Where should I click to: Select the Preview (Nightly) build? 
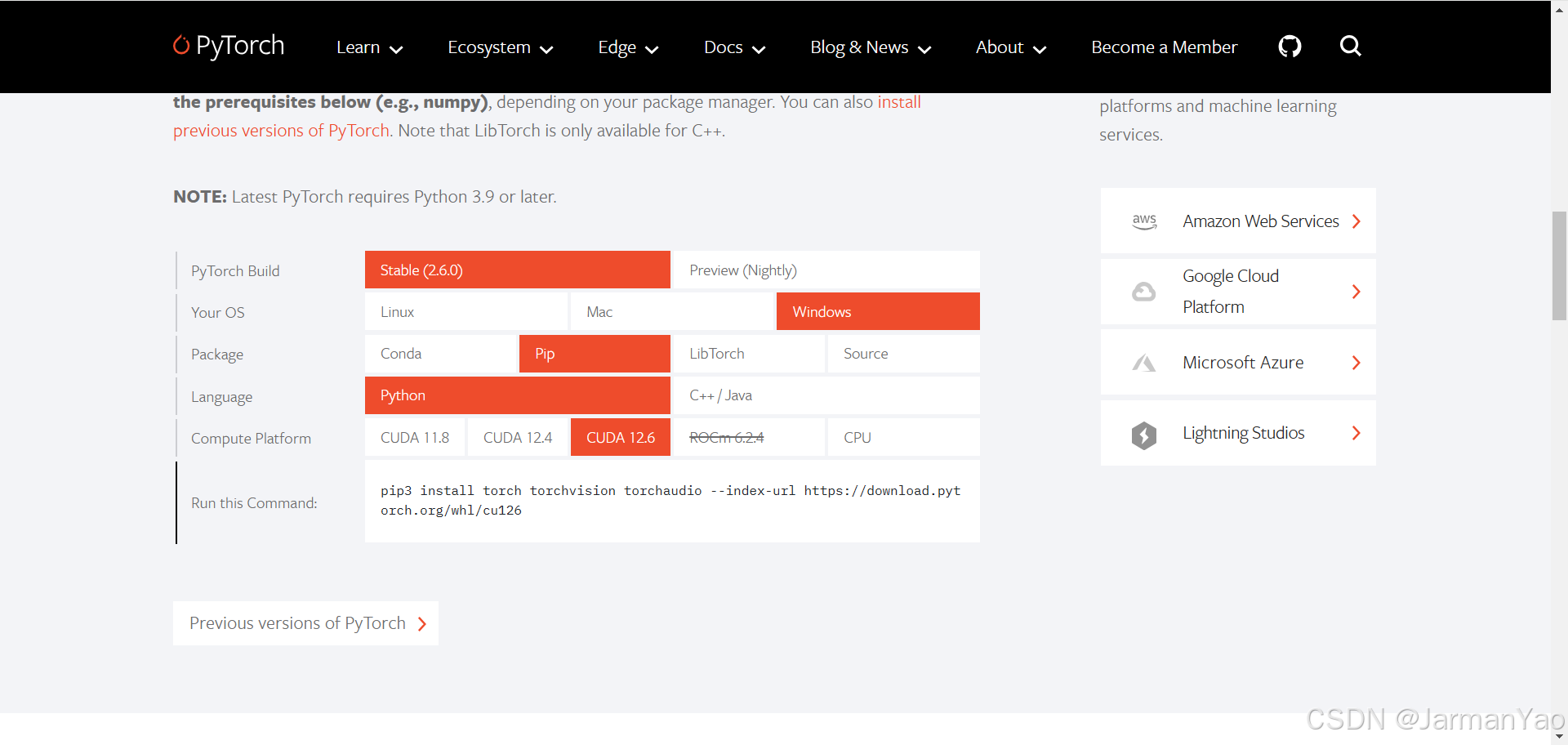826,270
